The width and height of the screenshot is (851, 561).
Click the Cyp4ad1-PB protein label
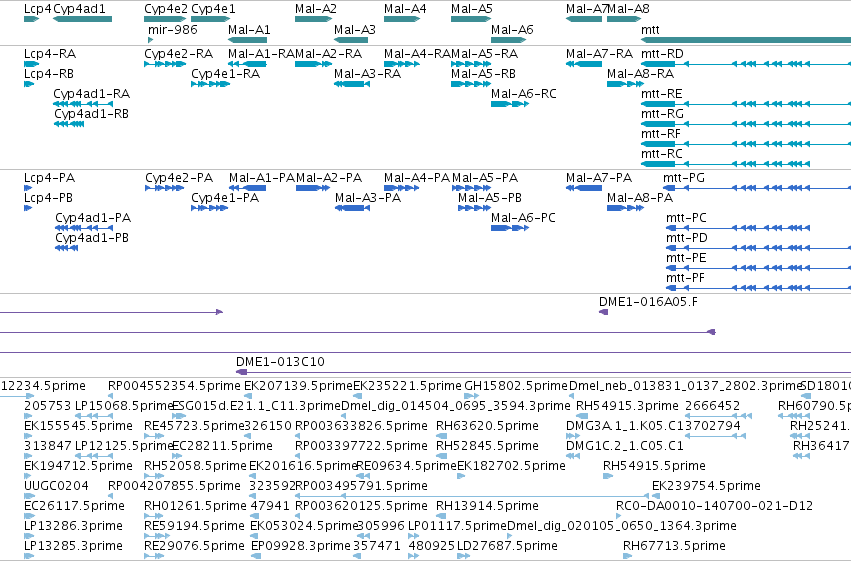point(92,238)
